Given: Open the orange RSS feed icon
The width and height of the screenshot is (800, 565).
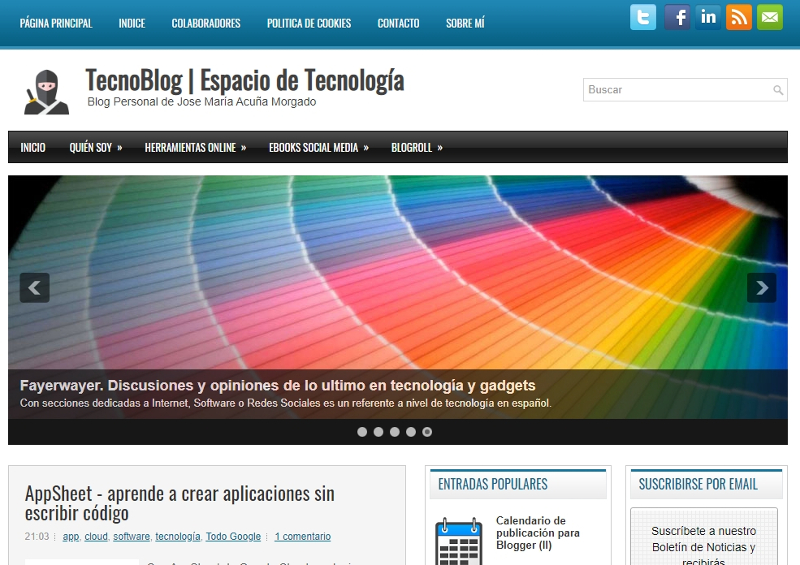Looking at the screenshot, I should (x=739, y=17).
